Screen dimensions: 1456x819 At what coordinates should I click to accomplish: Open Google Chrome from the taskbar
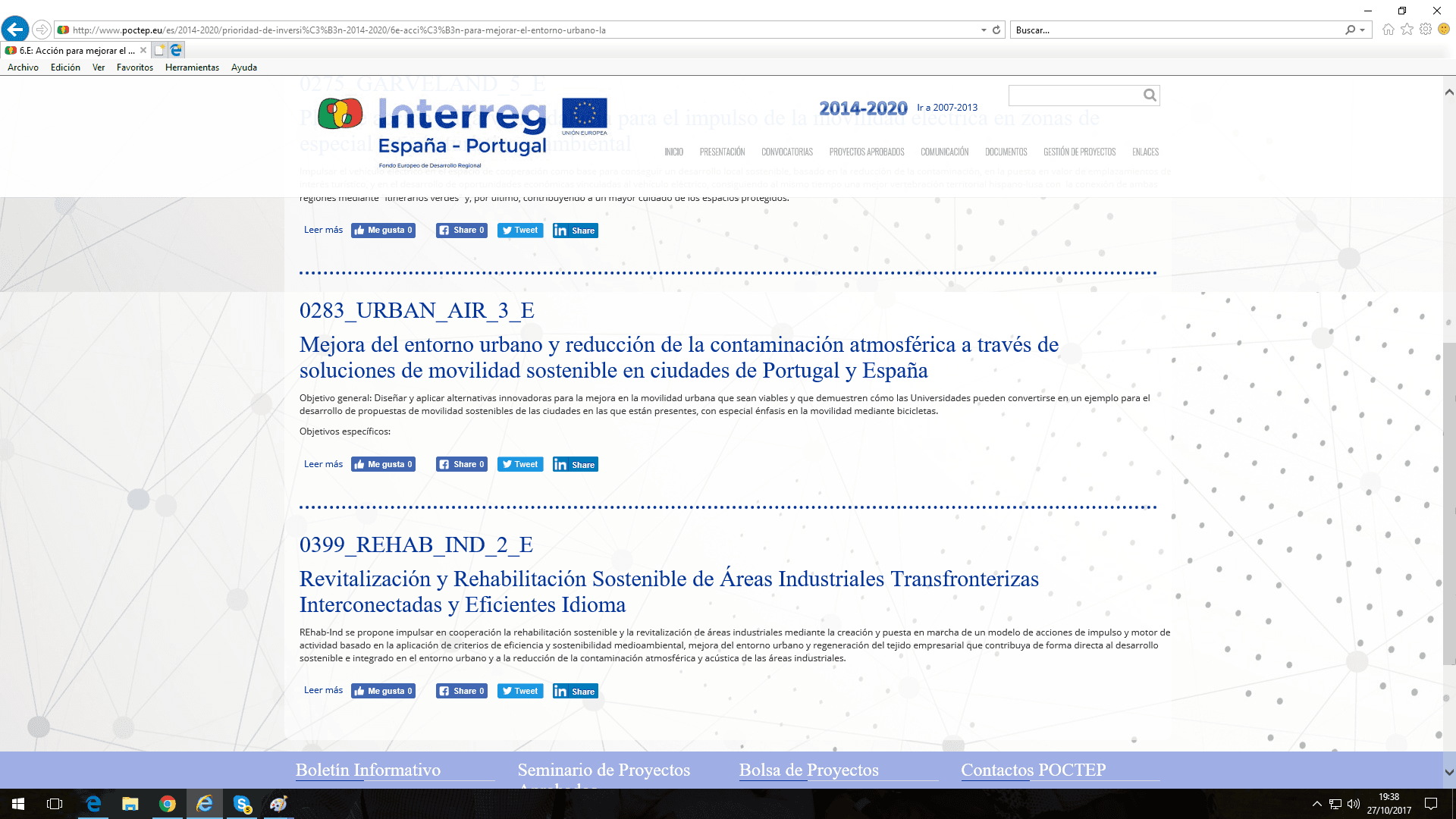167,804
